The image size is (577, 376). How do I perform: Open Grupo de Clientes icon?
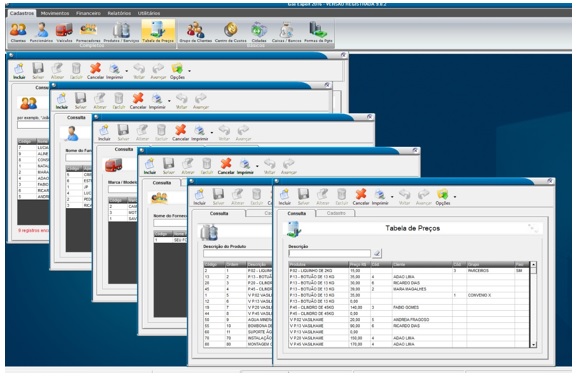coord(195,32)
